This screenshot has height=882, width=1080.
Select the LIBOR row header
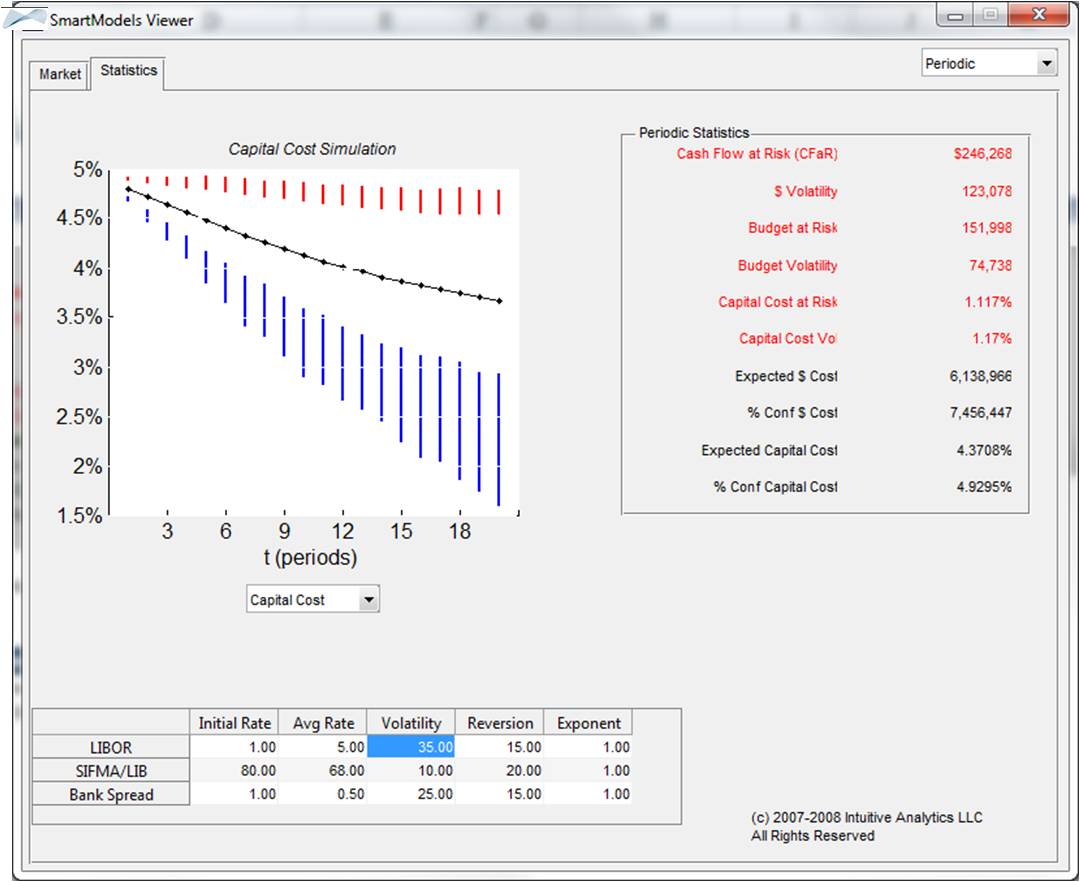pos(111,747)
